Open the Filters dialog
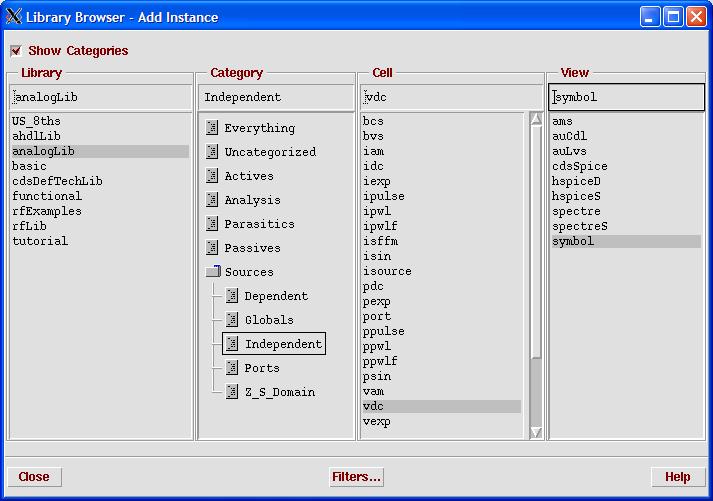 [357, 477]
